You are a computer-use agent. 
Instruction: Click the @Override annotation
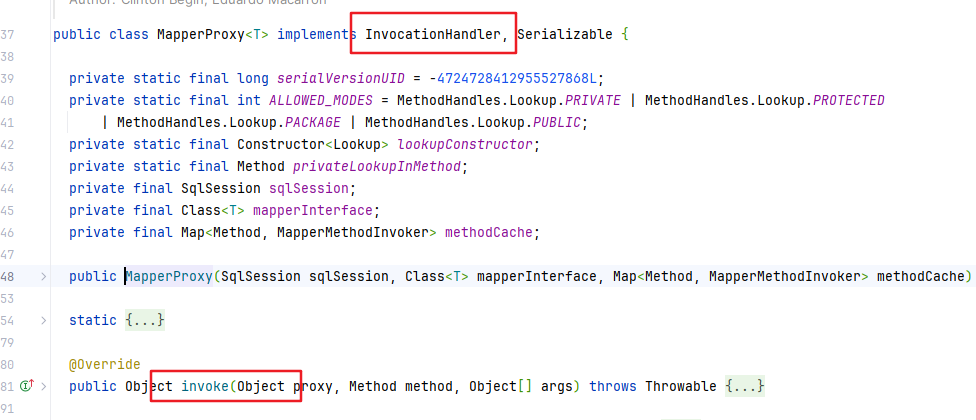[105, 364]
